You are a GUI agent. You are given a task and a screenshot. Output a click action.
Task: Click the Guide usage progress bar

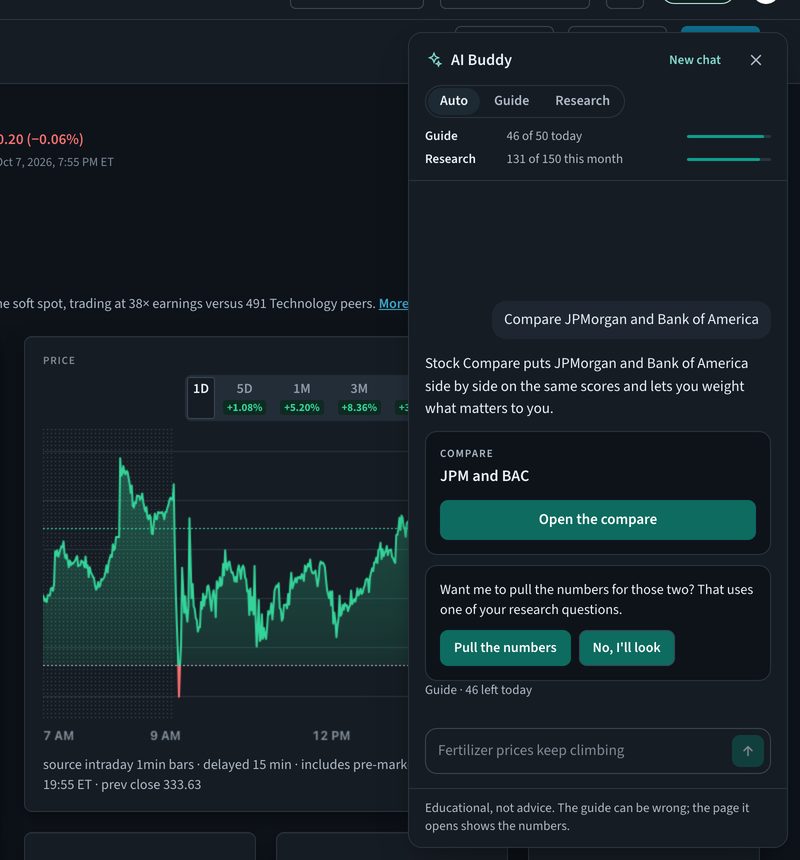728,136
